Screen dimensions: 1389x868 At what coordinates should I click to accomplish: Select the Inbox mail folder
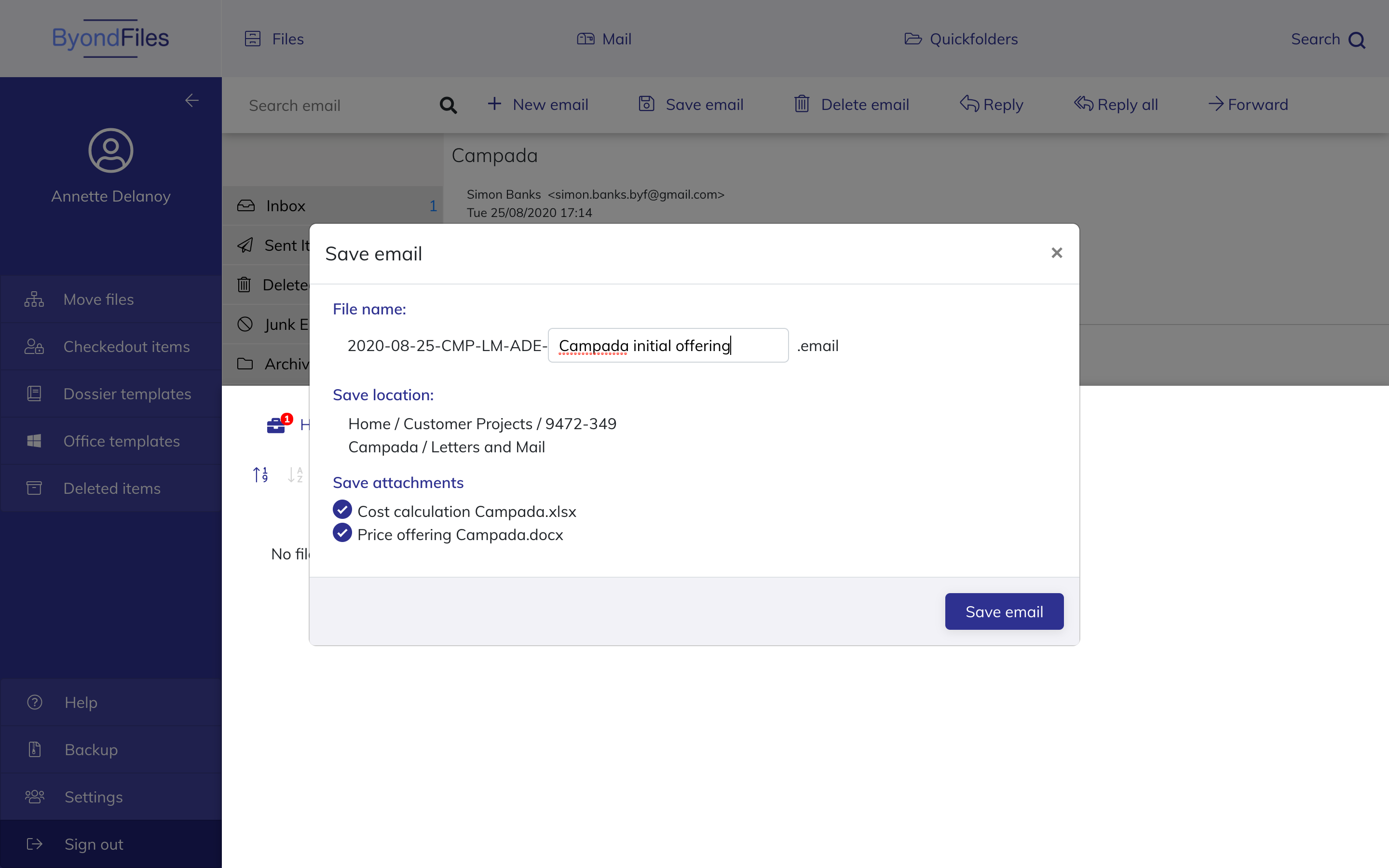[x=285, y=205]
